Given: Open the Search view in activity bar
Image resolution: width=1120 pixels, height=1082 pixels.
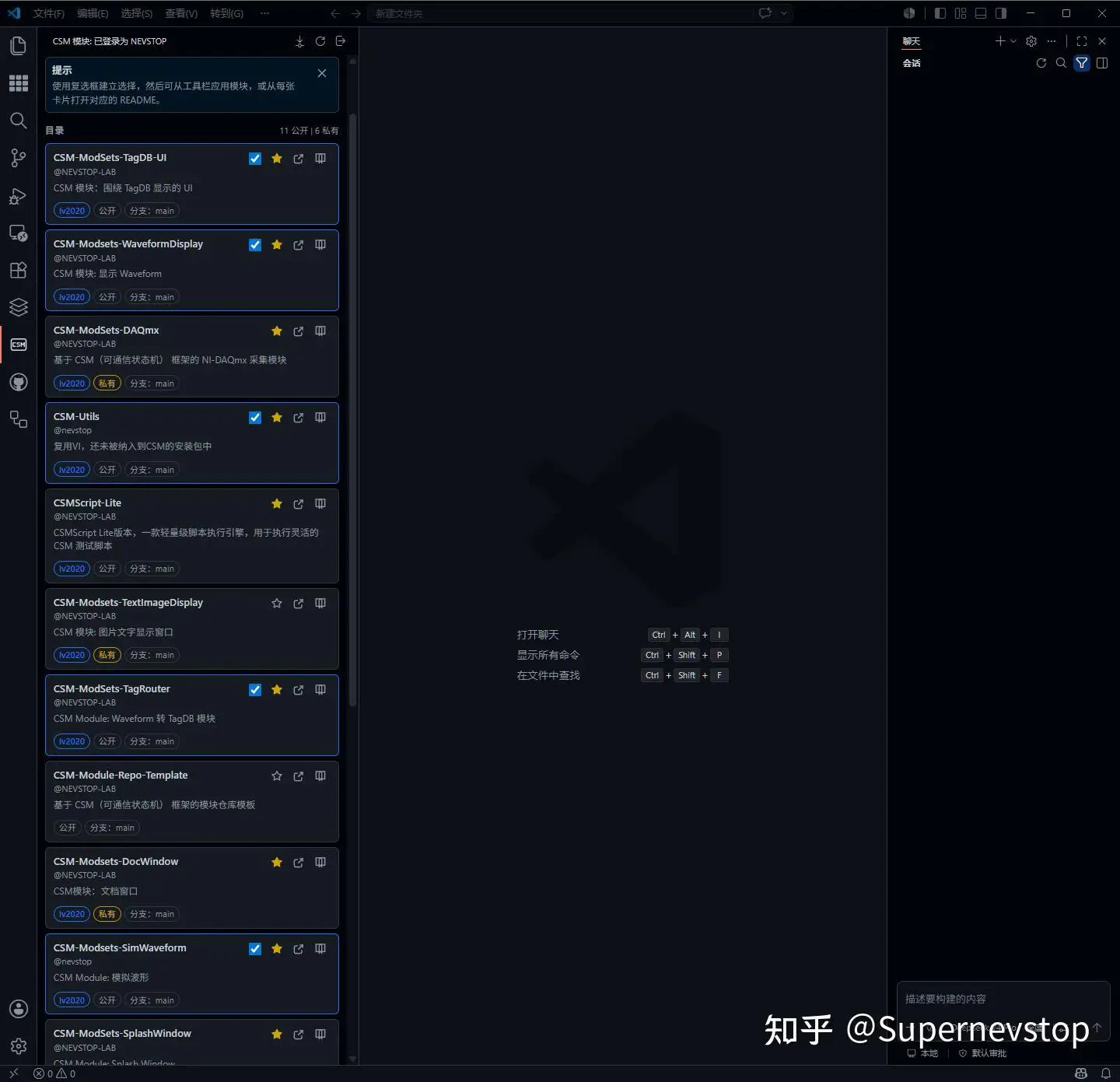Looking at the screenshot, I should tap(19, 121).
